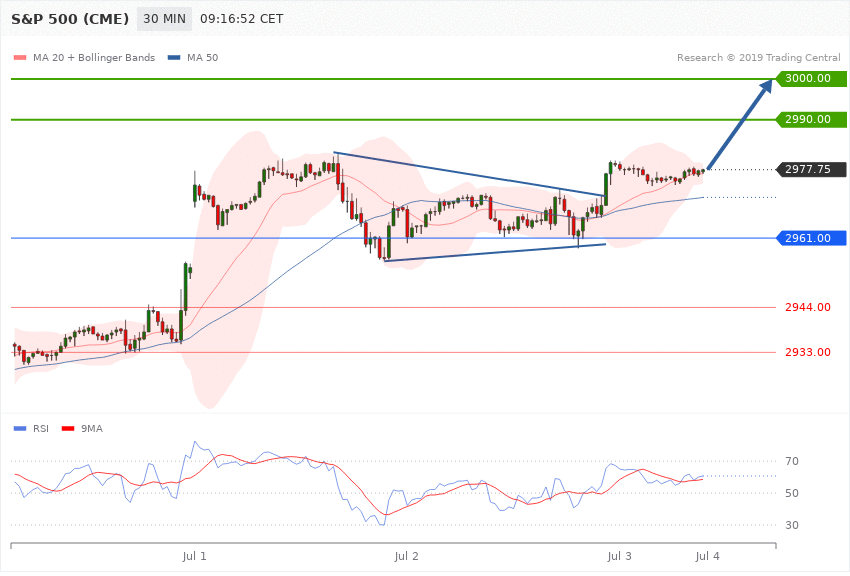Click the green 2990.00 resistance tag
This screenshot has height=576, width=850.
tap(812, 119)
